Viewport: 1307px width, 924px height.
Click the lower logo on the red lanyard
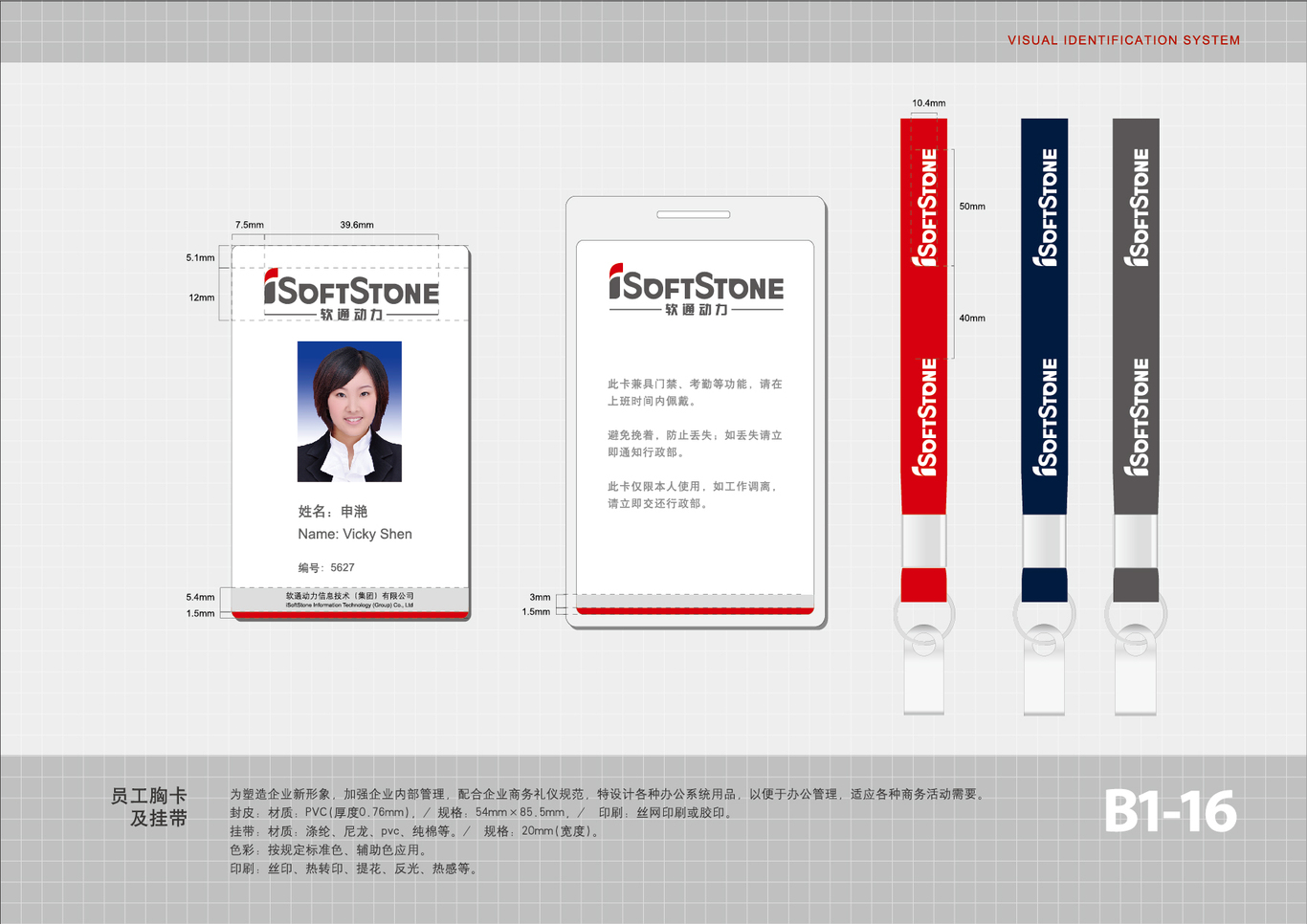pos(924,417)
